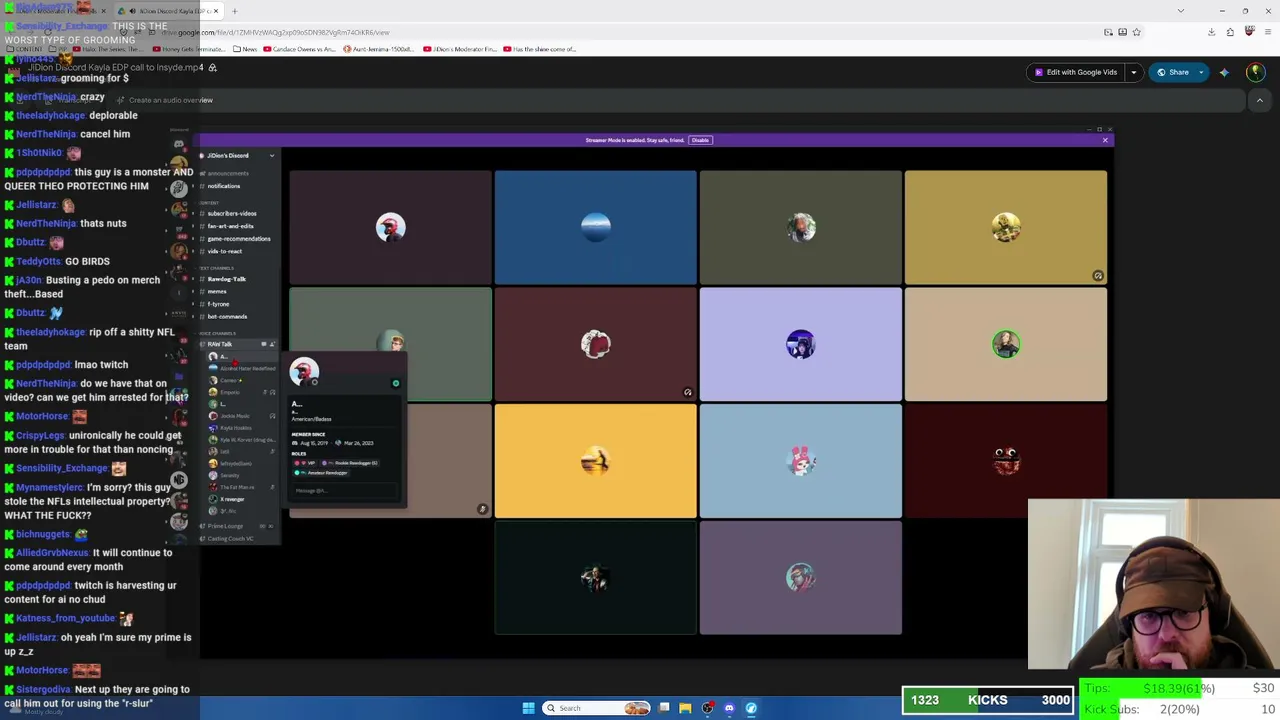Join the Prime Lounge voice channel
Screen dimensions: 1280x720
coord(225,526)
